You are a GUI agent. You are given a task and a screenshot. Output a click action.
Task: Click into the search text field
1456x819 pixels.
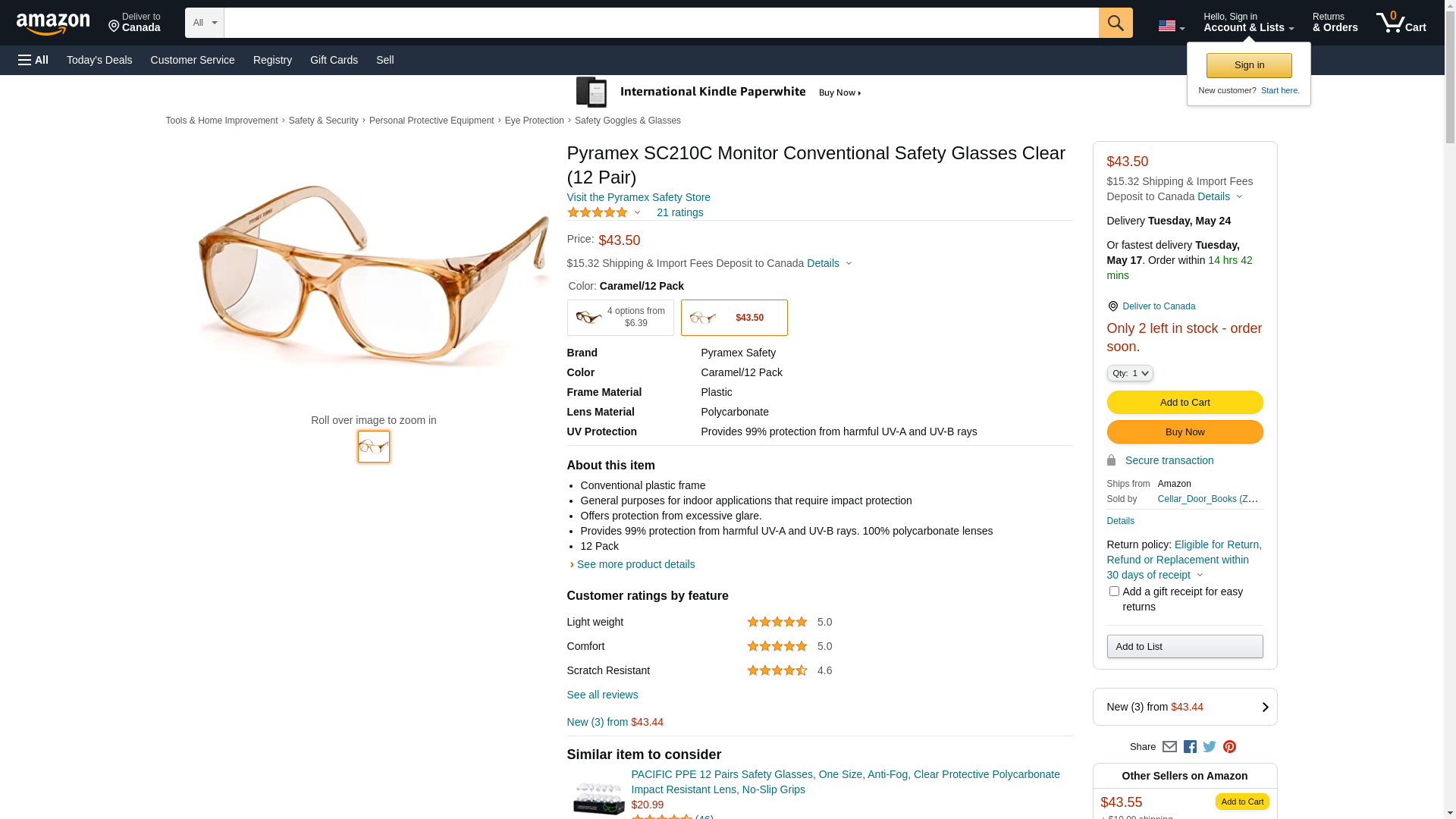661,23
